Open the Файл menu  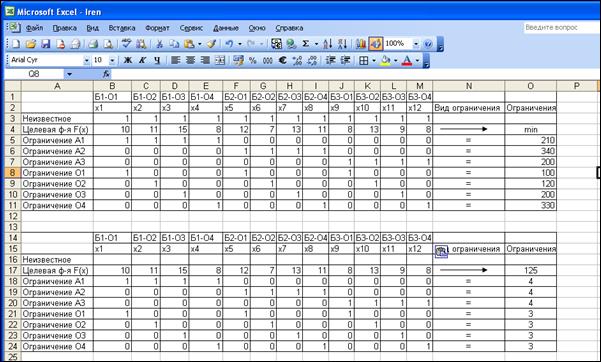pos(34,28)
